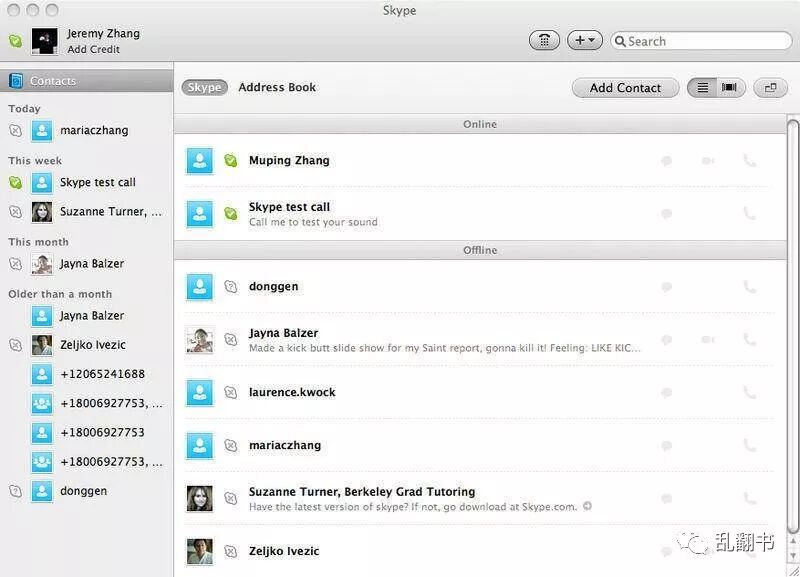Click video call icon for Muping Zhang
The height and width of the screenshot is (577, 800).
(x=708, y=161)
